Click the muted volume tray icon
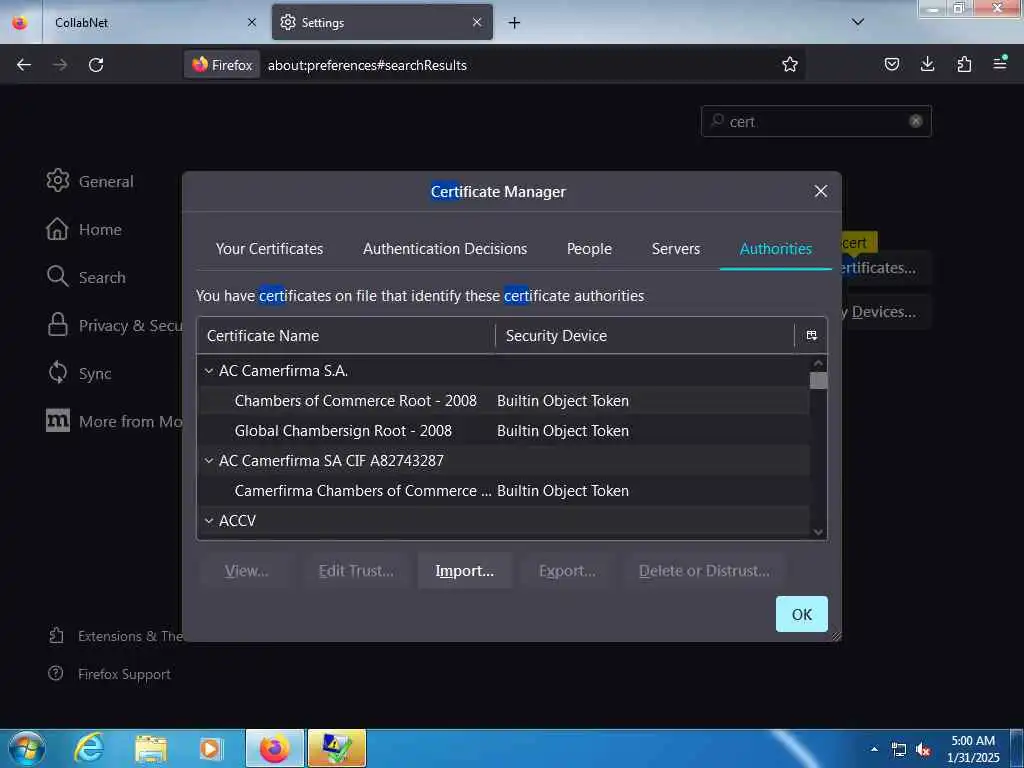Viewport: 1024px width, 768px height. pyautogui.click(x=923, y=750)
